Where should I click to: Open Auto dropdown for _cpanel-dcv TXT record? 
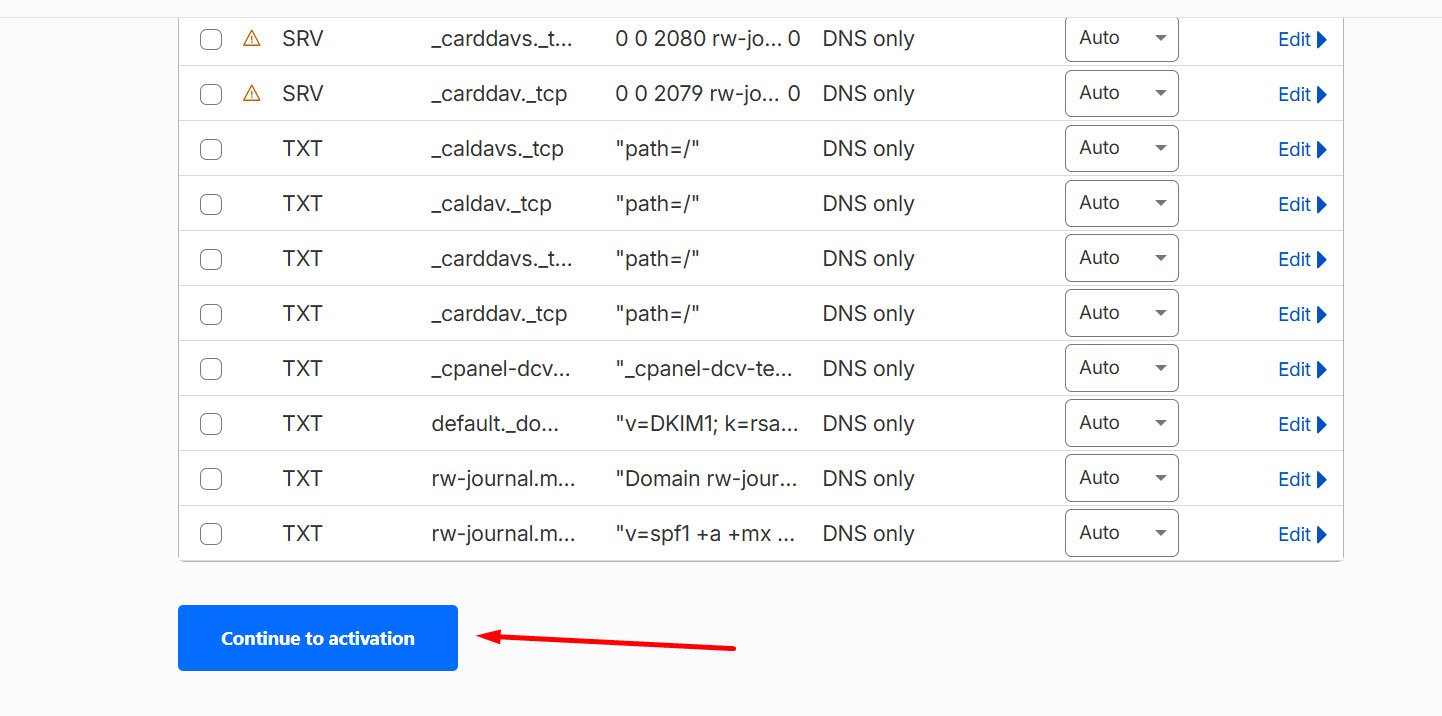[x=1122, y=368]
